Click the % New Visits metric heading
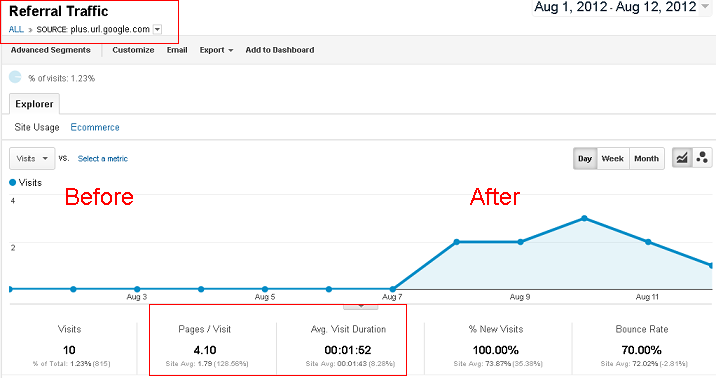This screenshot has height=378, width=716. coord(496,329)
